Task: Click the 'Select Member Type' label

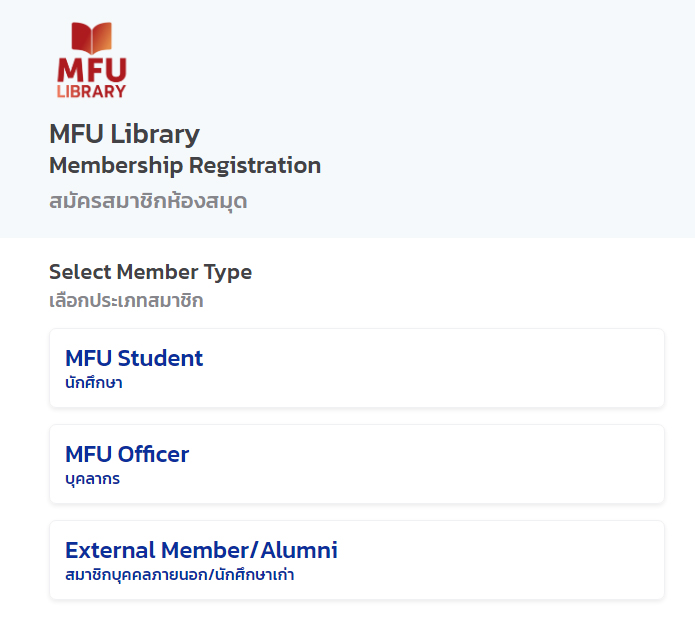Action: click(x=150, y=272)
